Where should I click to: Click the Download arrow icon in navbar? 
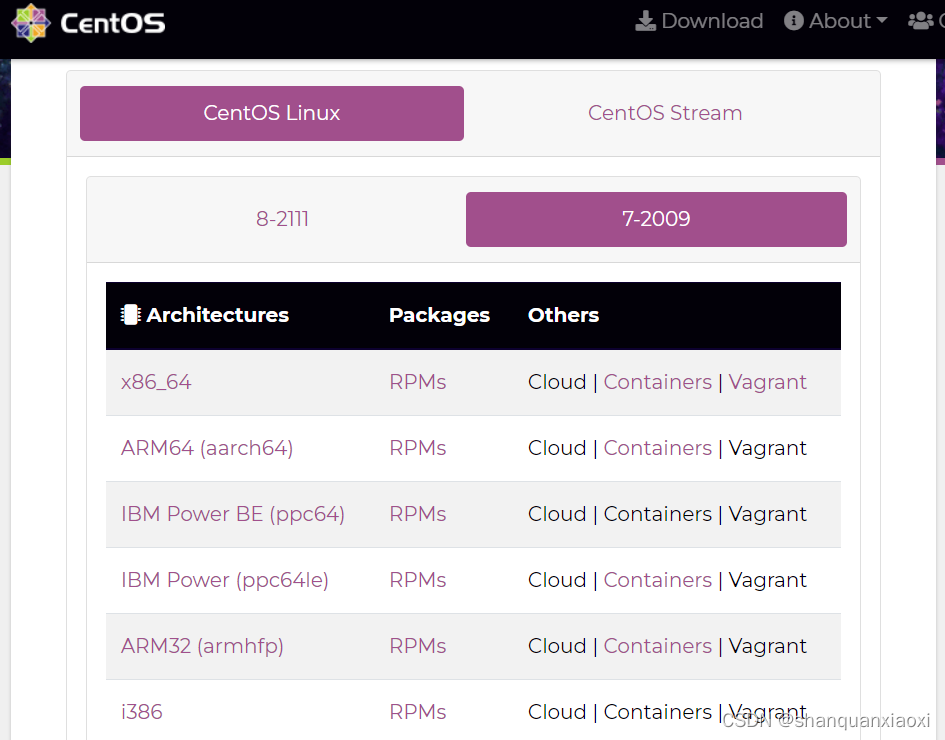pos(645,21)
